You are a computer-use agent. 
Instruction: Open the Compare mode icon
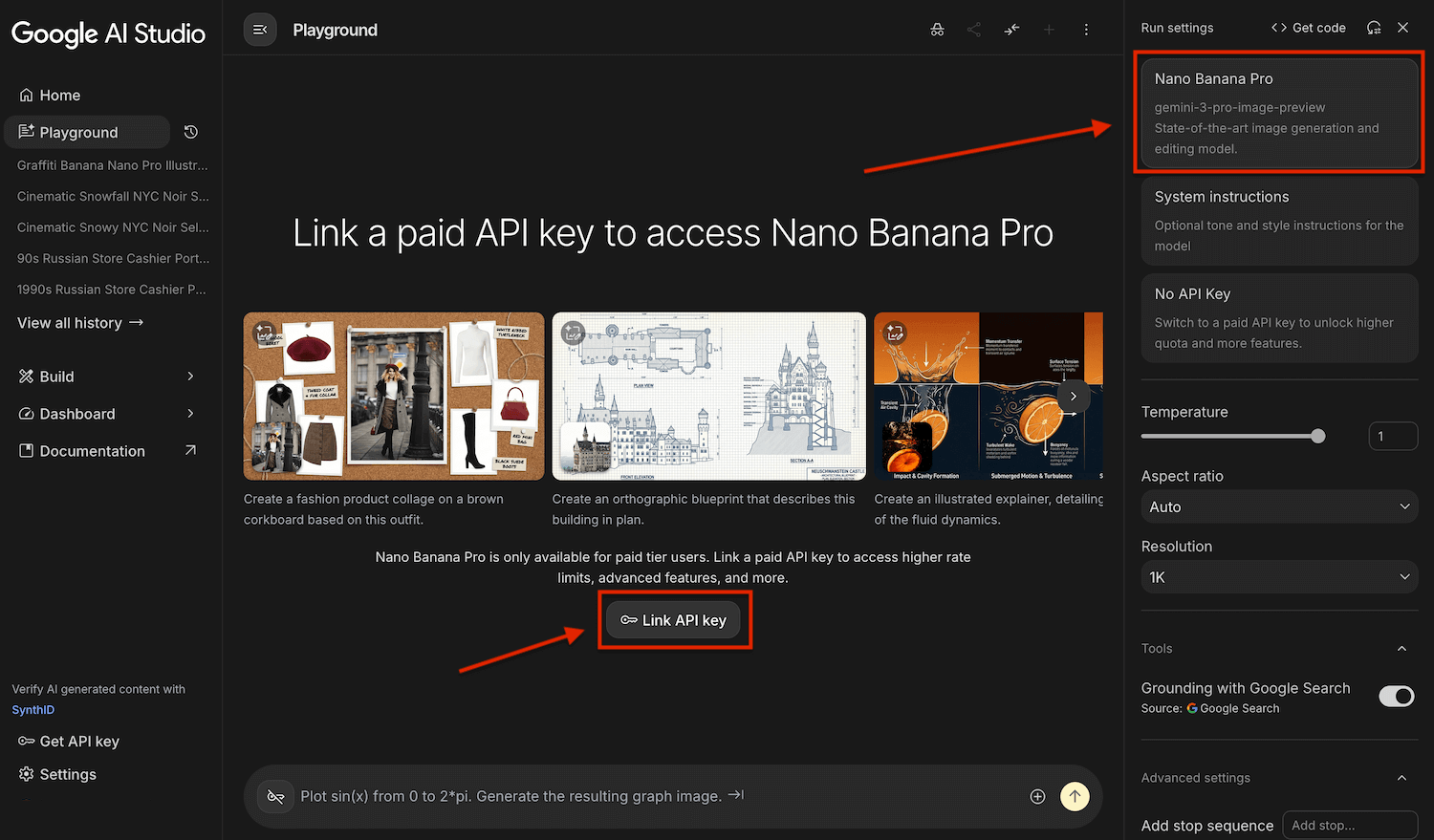click(1011, 30)
